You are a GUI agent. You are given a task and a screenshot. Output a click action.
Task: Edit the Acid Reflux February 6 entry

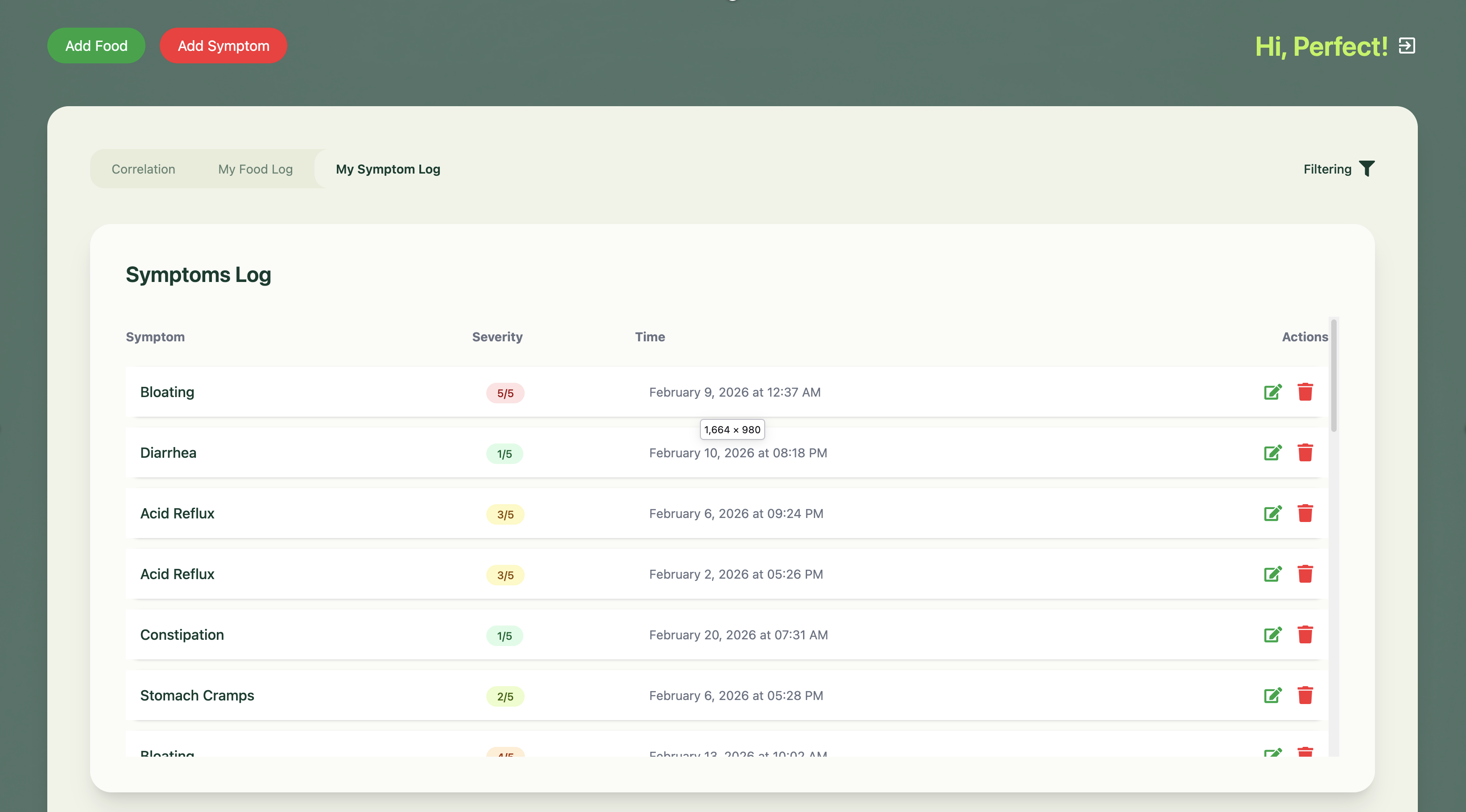pos(1272,513)
